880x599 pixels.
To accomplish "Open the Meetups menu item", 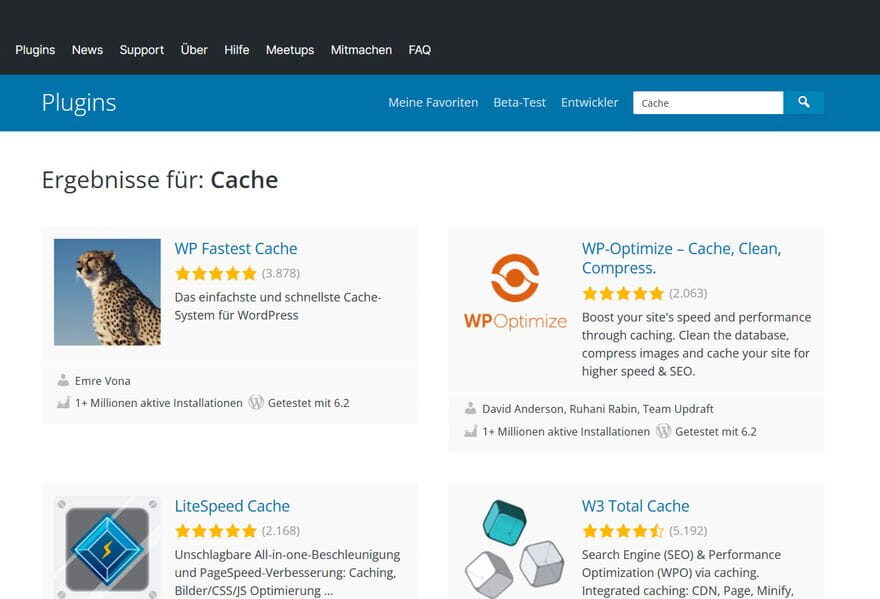I will point(290,50).
